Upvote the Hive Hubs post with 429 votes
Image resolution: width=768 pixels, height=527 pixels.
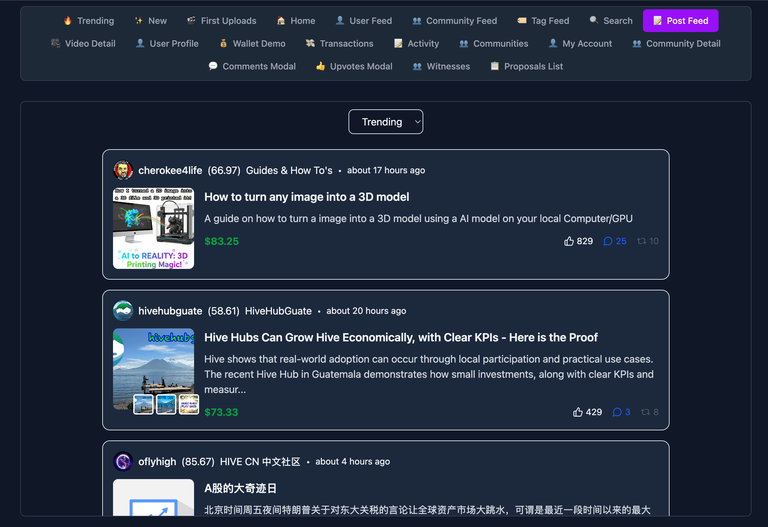[x=587, y=412]
